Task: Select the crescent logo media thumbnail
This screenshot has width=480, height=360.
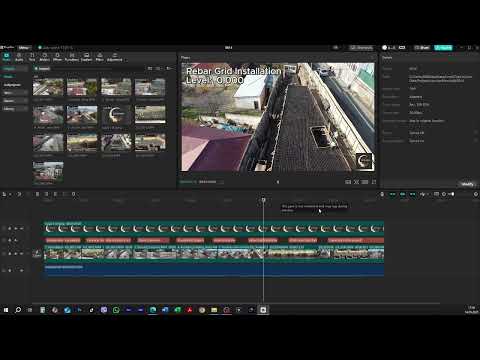Action: point(116,115)
